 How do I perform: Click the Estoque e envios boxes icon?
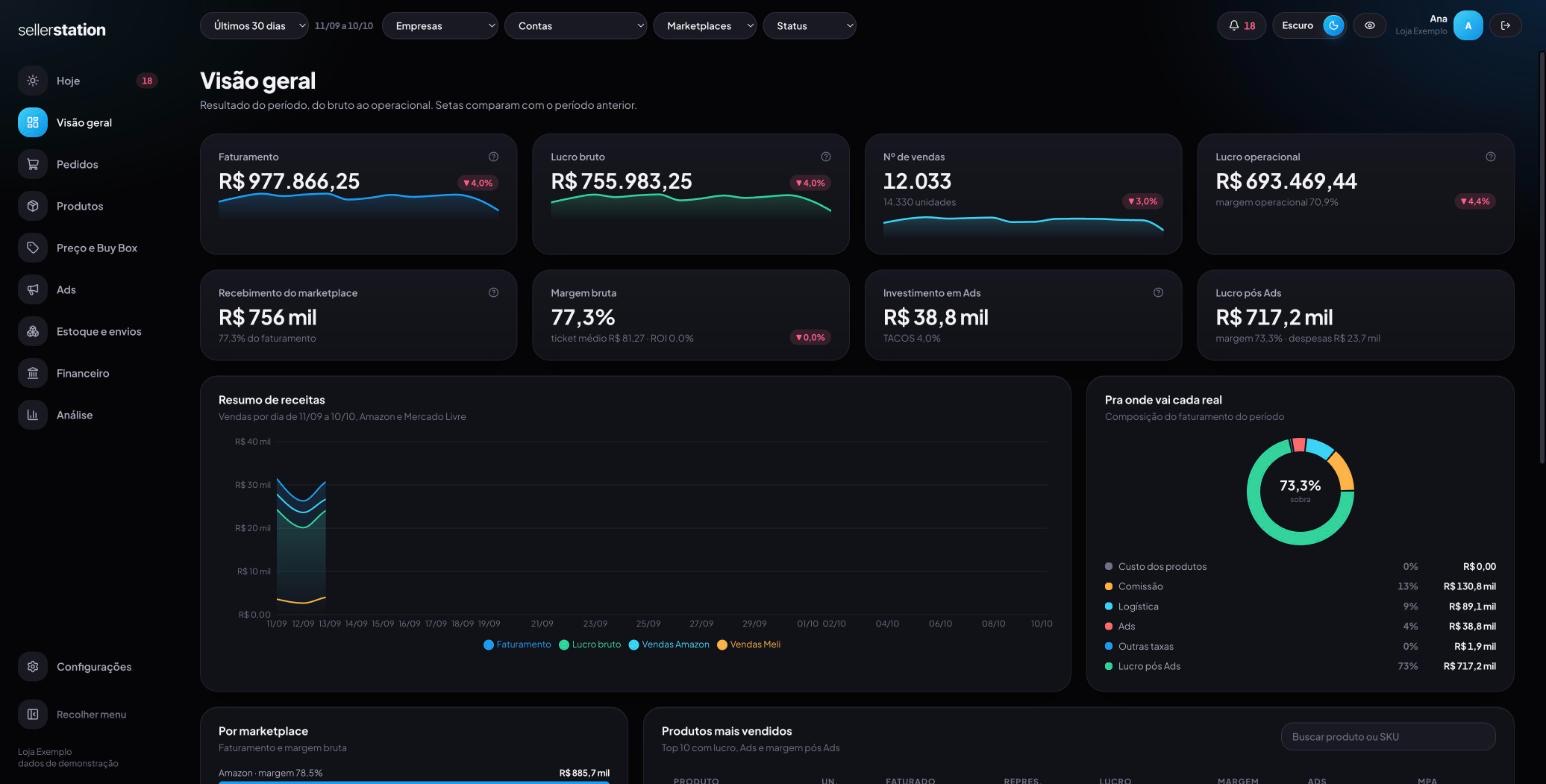33,332
